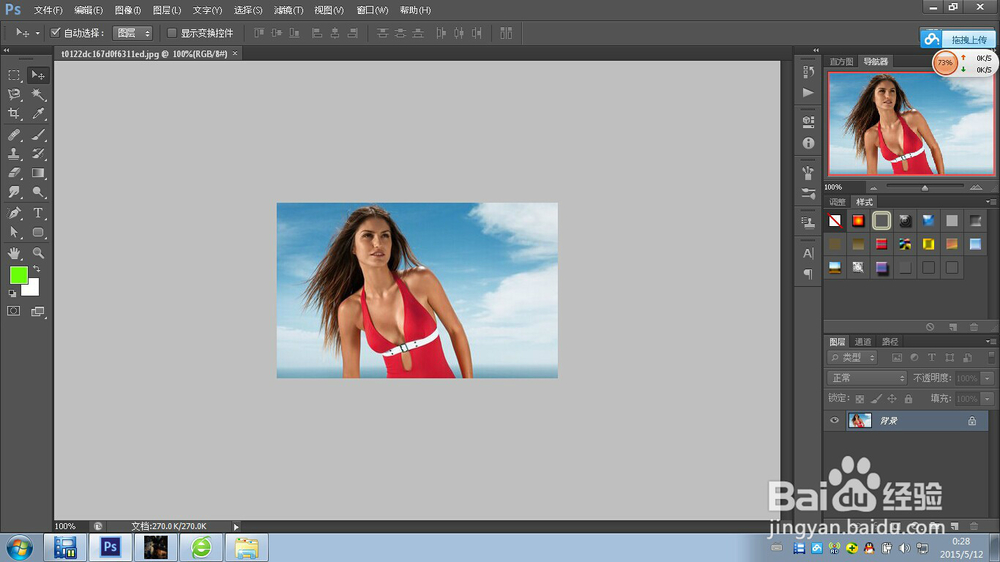
Task: Select the Eyedropper tool
Action: click(38, 114)
